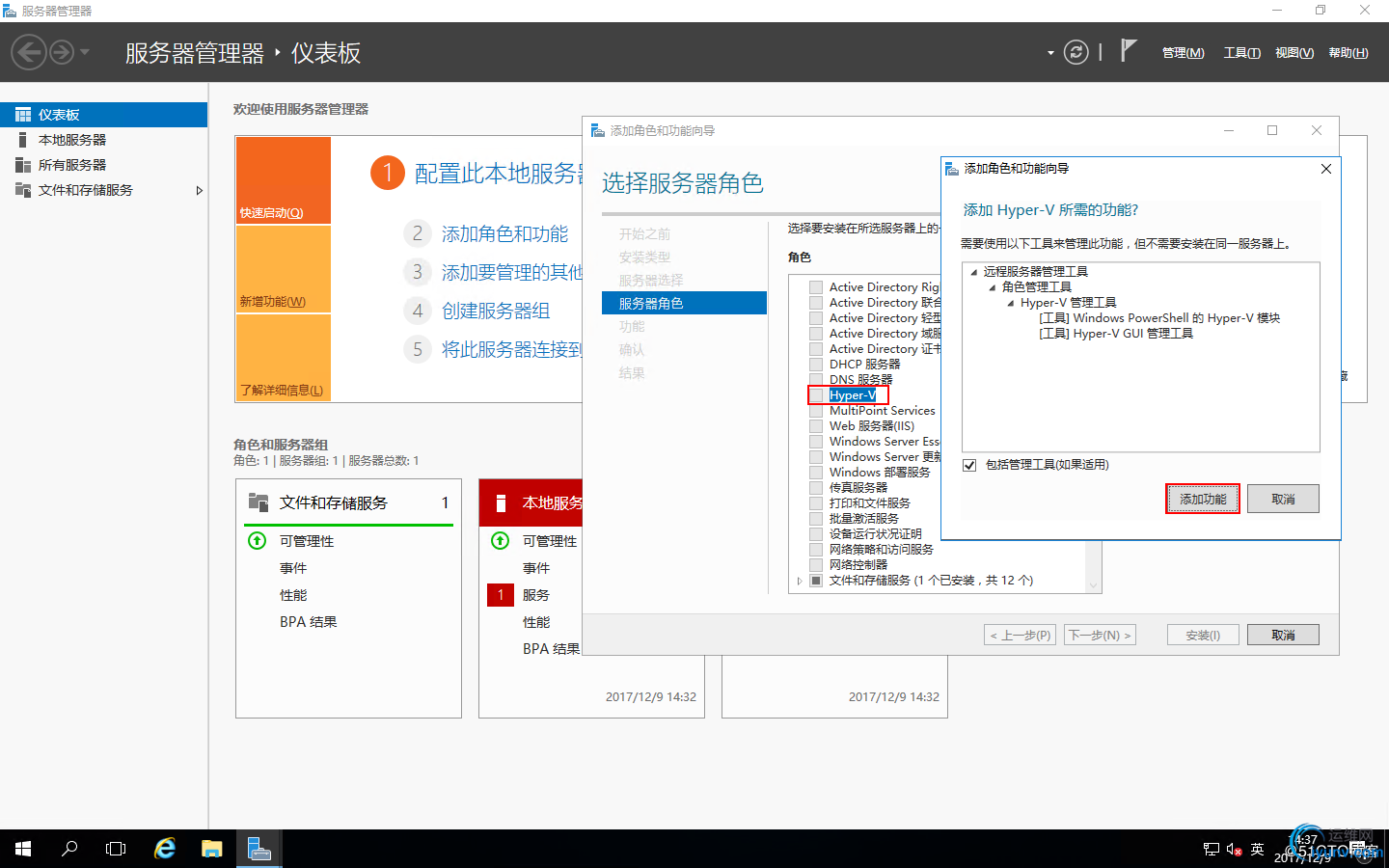Screen dimensions: 1389x868
Task: Open the 管理(M) menu
Action: point(1184,53)
